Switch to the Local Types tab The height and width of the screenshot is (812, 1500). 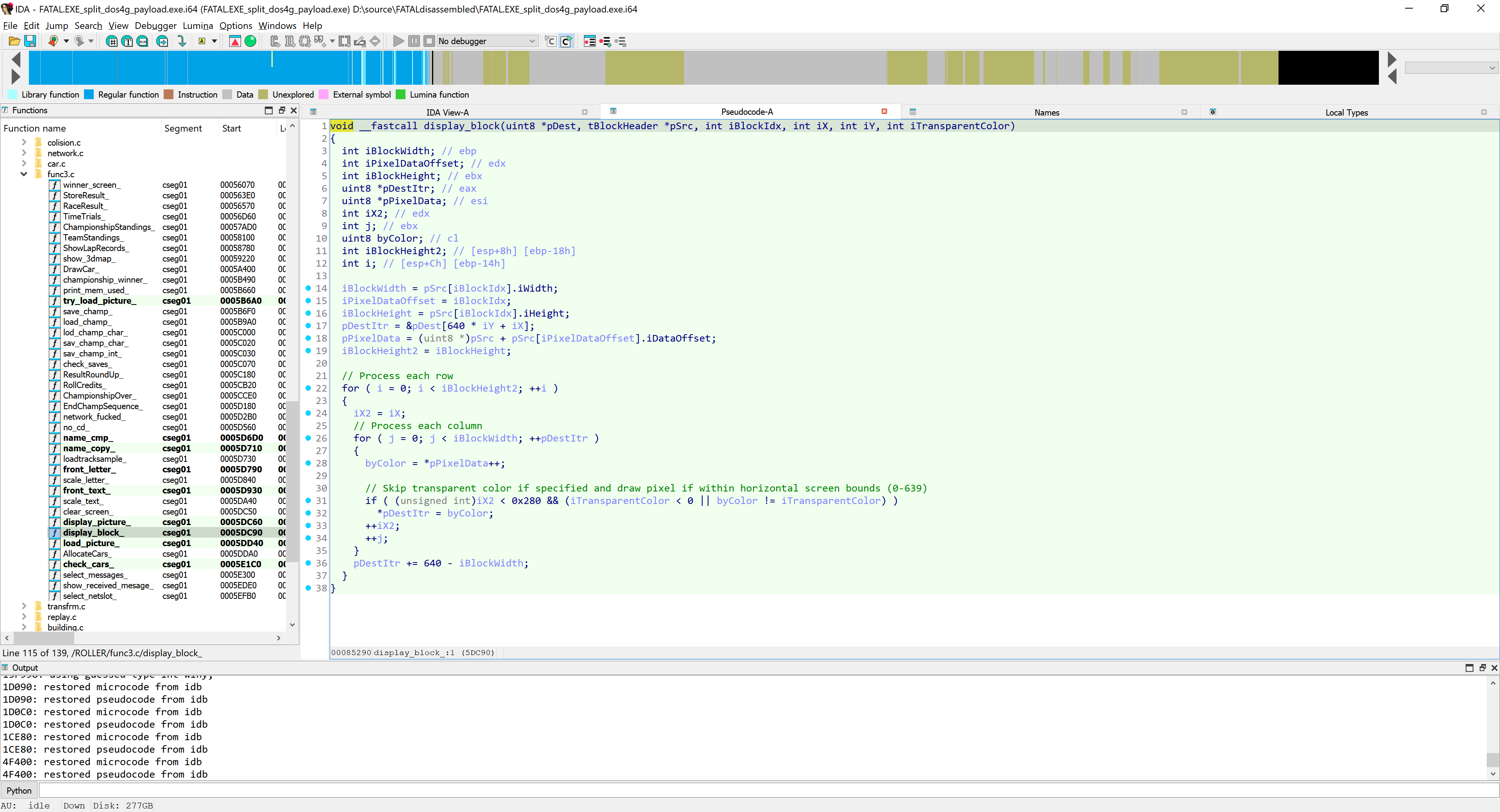click(x=1346, y=112)
